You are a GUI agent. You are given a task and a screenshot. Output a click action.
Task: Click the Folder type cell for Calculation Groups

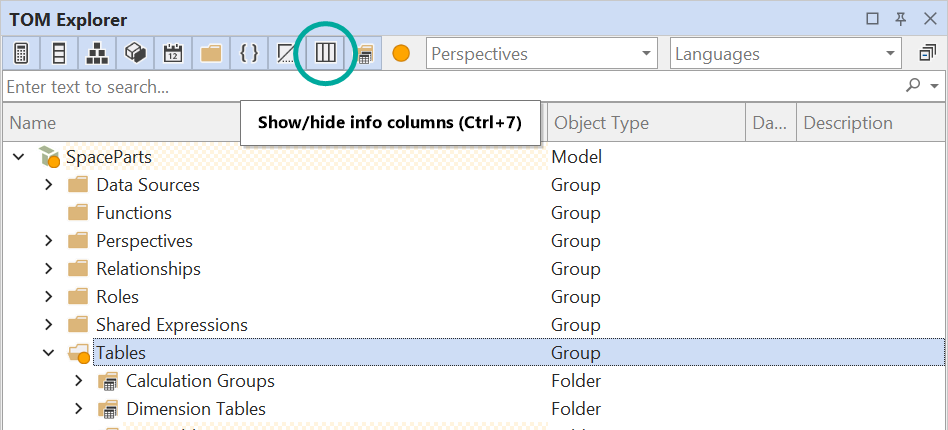576,381
